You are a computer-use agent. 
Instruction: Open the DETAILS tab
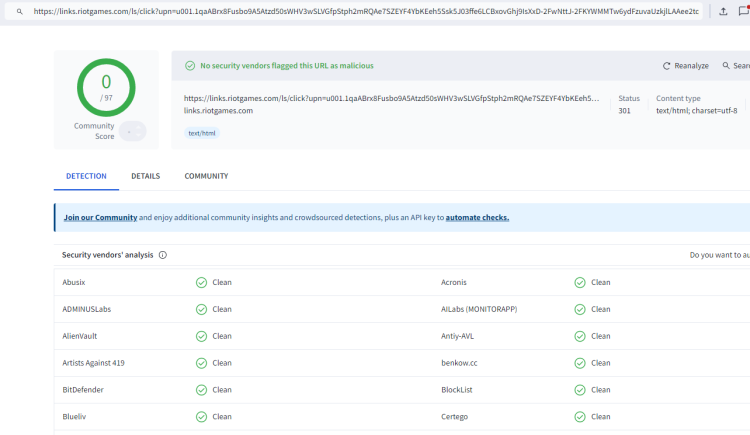[x=145, y=176]
